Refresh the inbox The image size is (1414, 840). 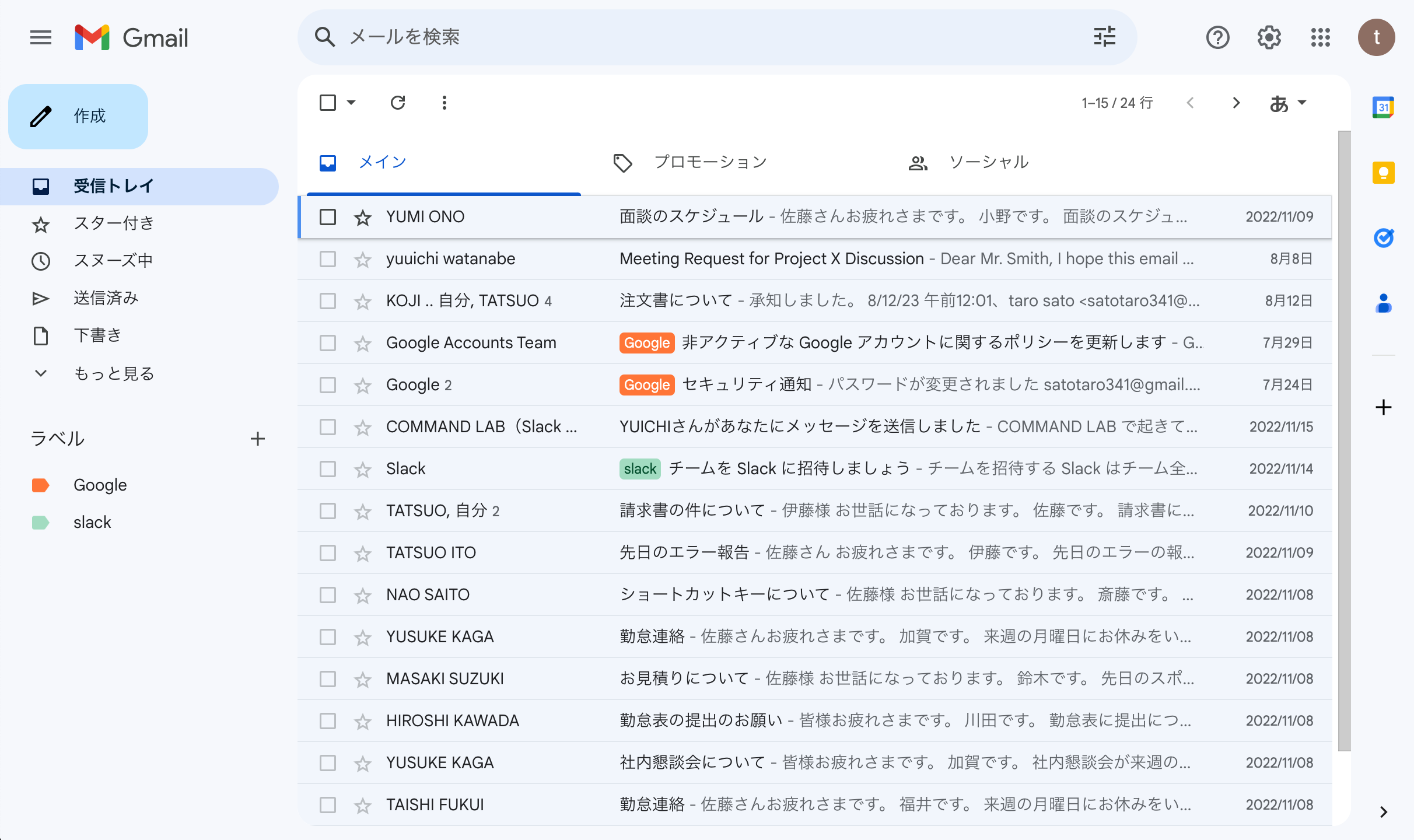398,103
